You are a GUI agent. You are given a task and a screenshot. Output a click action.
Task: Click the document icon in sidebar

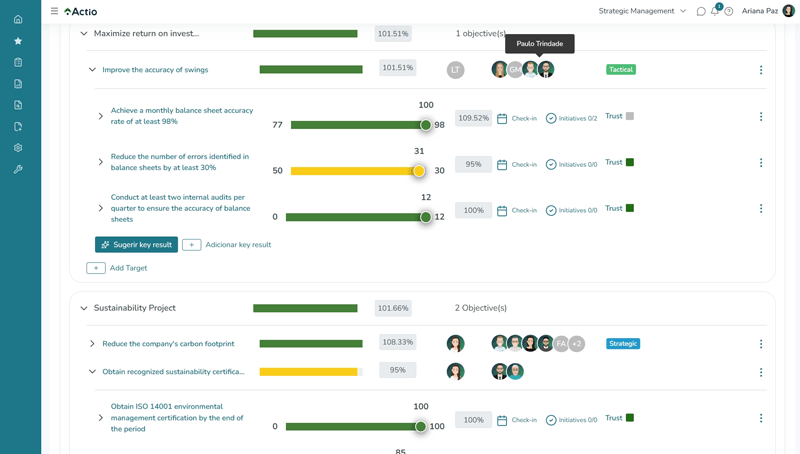[x=18, y=84]
